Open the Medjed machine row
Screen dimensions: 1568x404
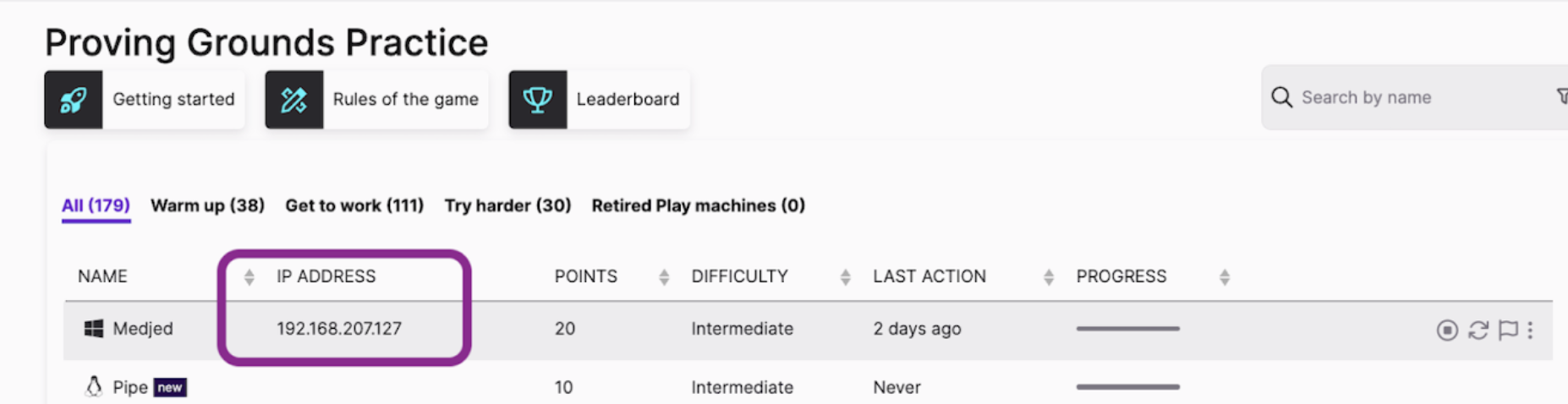pos(808,330)
